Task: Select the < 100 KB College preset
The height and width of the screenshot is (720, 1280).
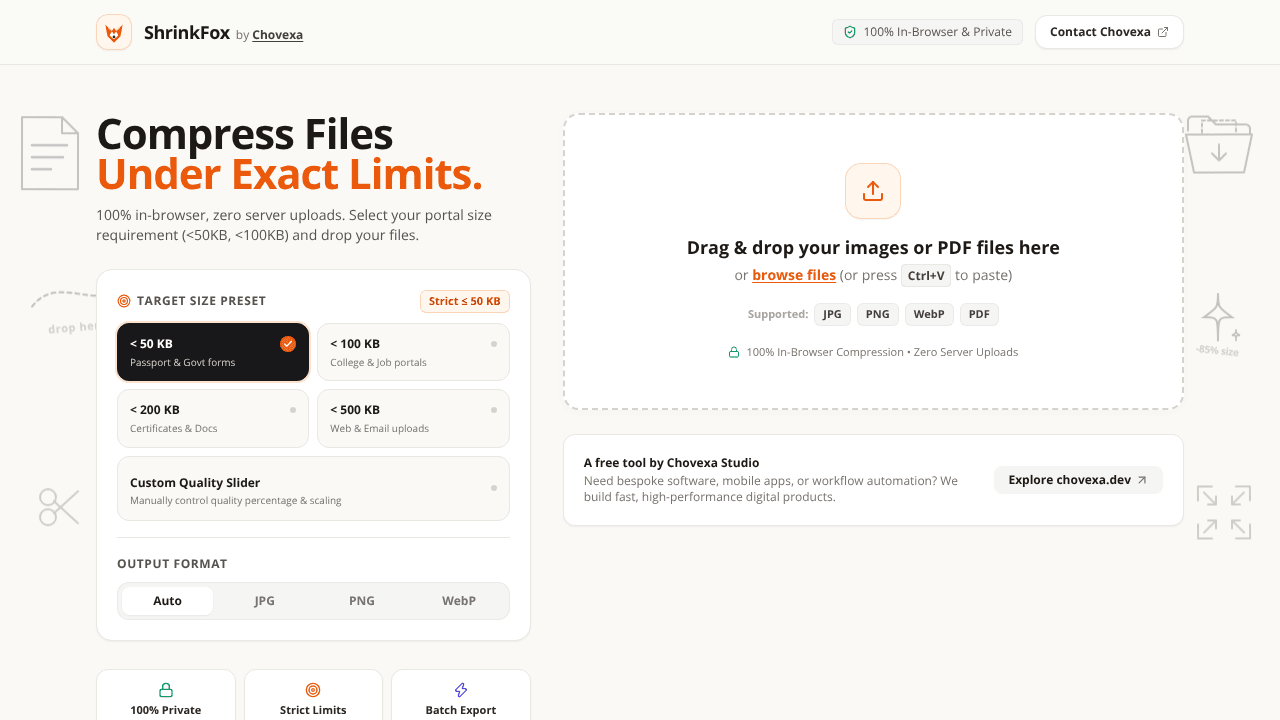Action: (x=413, y=352)
